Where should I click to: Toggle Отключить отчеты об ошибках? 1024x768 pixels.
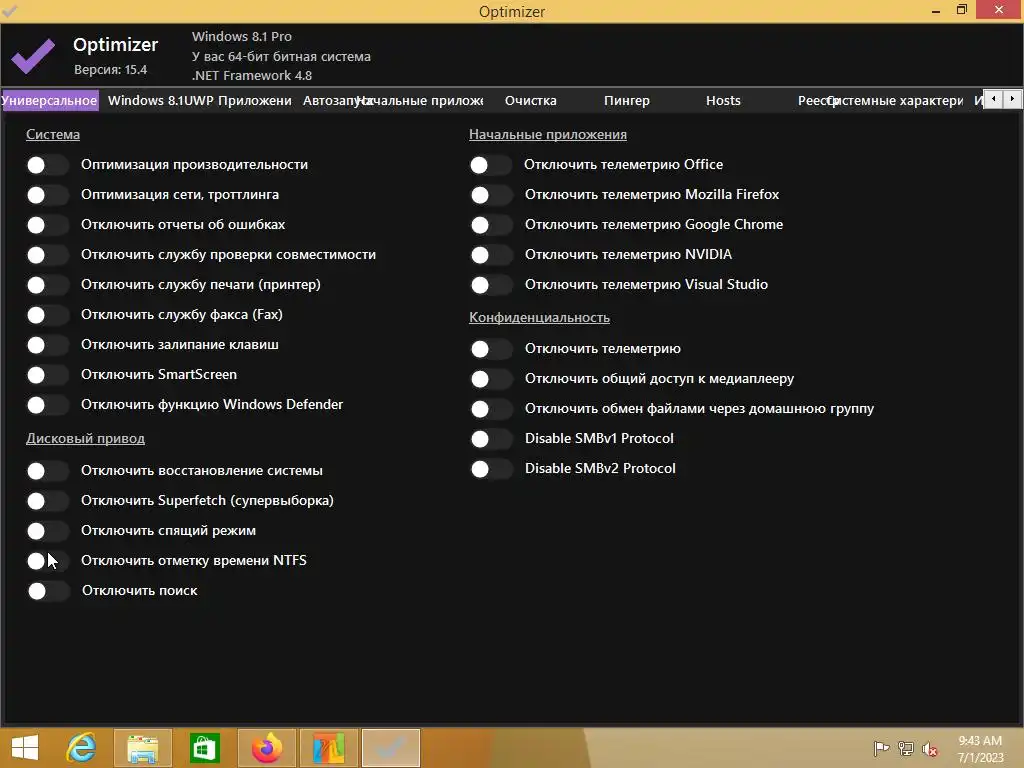(x=47, y=225)
